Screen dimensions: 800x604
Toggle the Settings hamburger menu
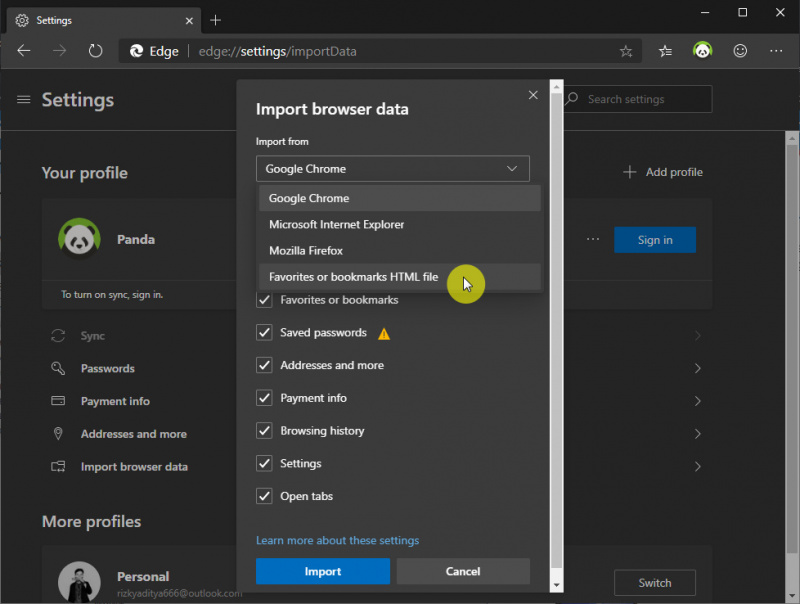23,99
